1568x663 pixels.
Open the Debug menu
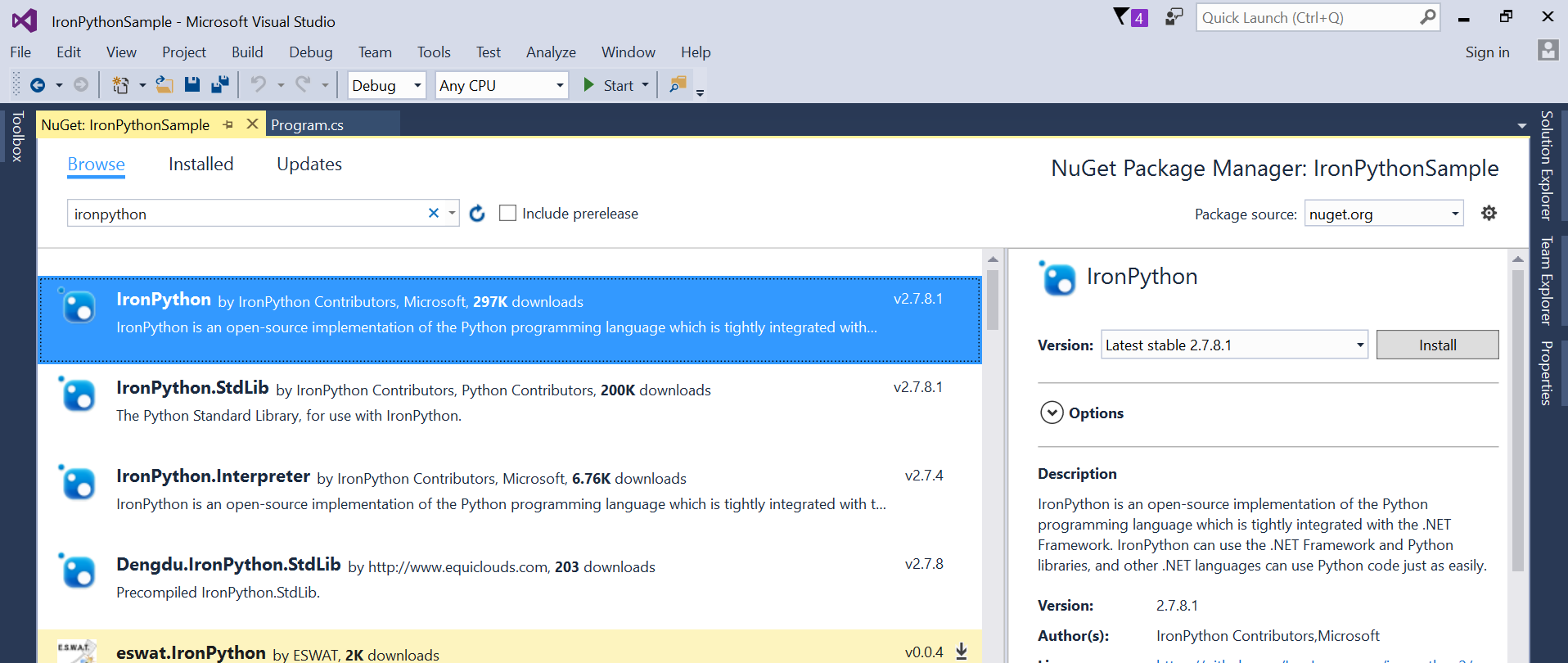[x=311, y=52]
